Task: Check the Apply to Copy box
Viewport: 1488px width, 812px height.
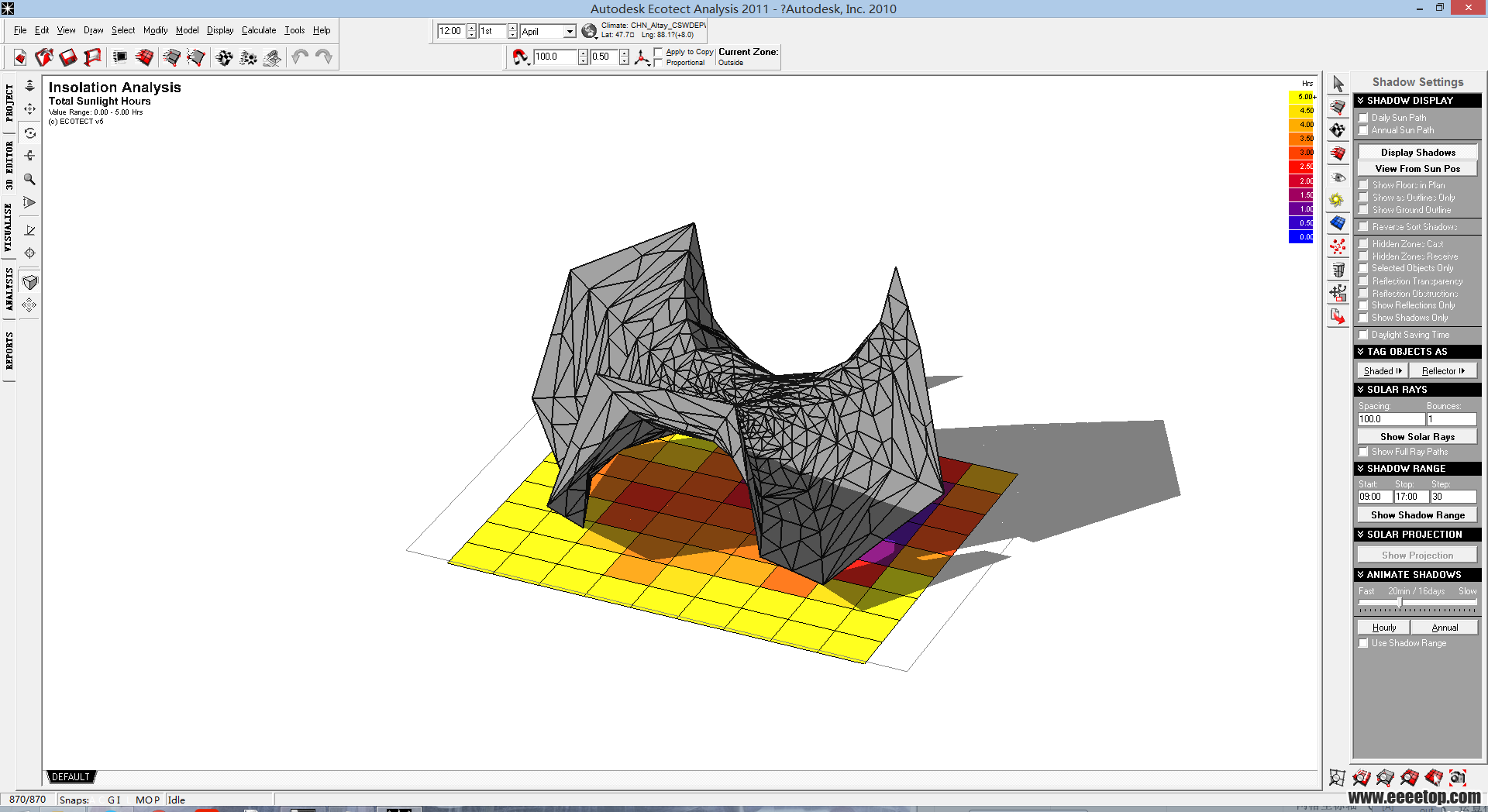Action: point(659,52)
